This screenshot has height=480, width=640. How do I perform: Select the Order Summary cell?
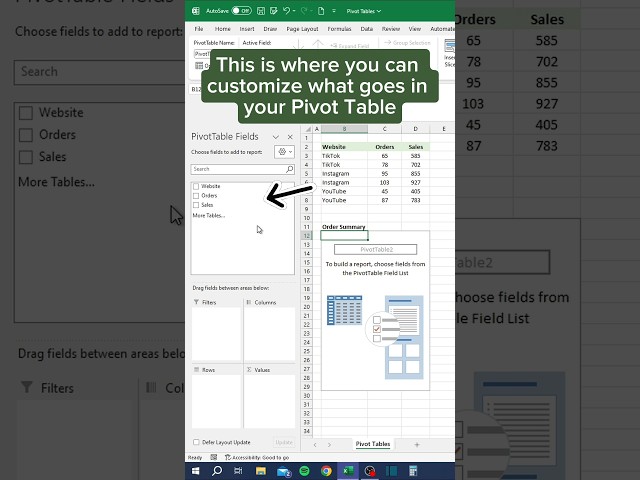coord(344,227)
